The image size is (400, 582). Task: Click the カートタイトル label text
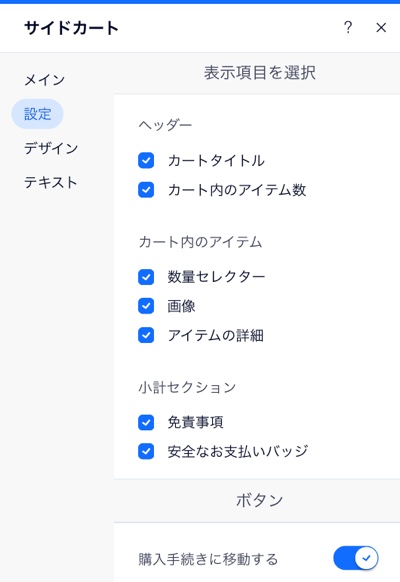216,161
